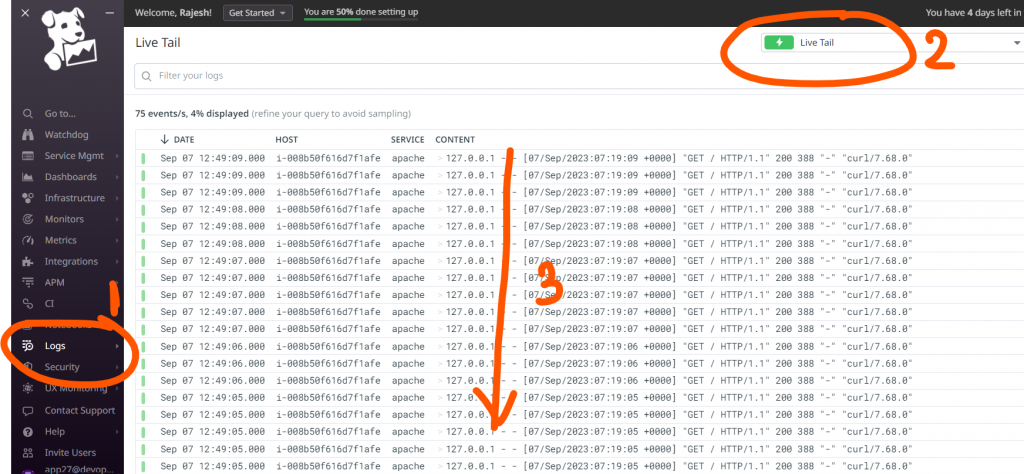
Task: Expand the Service Mgmt submenu arrow
Action: (117, 156)
